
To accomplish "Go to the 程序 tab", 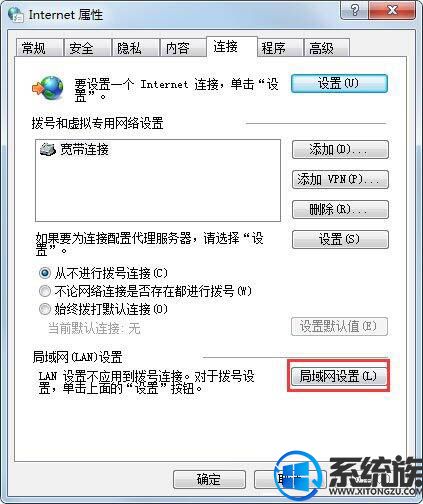I will click(280, 48).
